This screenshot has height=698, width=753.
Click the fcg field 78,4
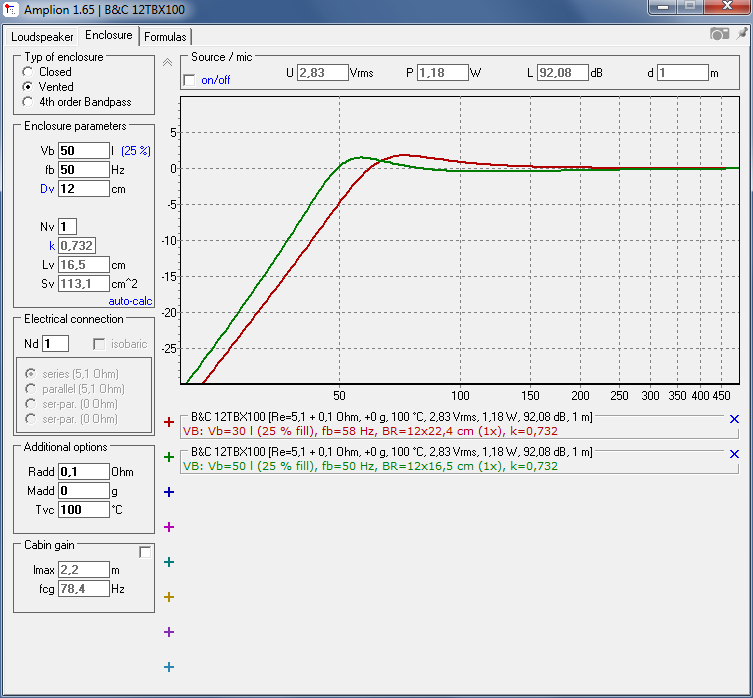[84, 588]
